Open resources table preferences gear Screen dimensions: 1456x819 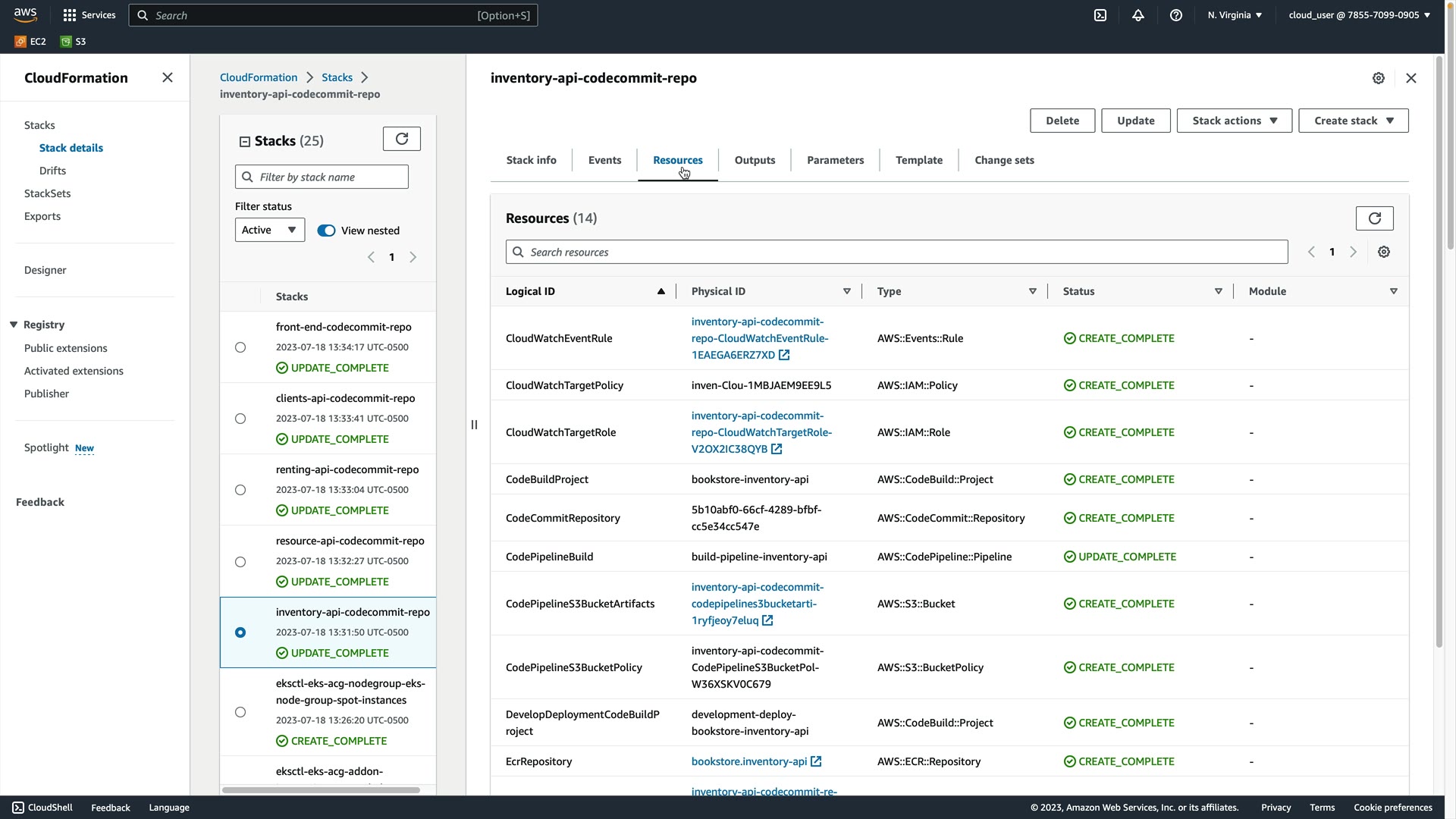coord(1384,252)
